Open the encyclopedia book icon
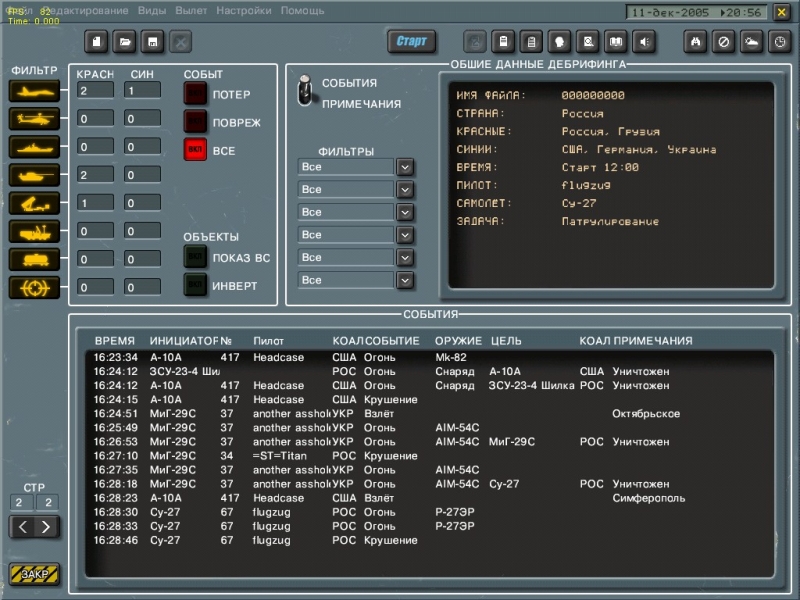The width and height of the screenshot is (800, 600). coord(616,42)
